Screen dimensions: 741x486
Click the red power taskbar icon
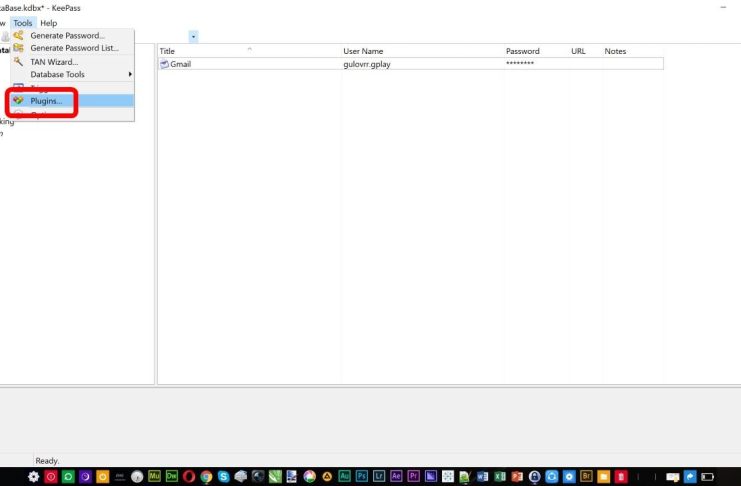point(51,477)
